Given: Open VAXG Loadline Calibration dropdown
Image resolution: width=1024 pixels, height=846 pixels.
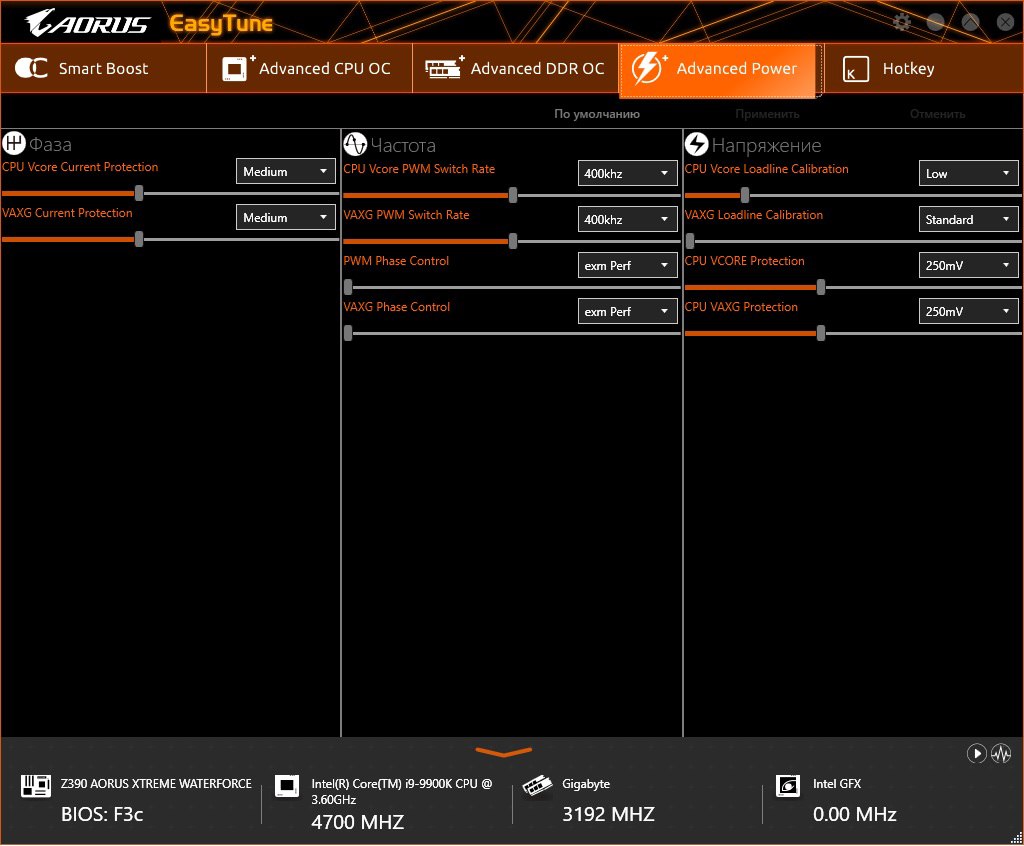Looking at the screenshot, I should 968,220.
